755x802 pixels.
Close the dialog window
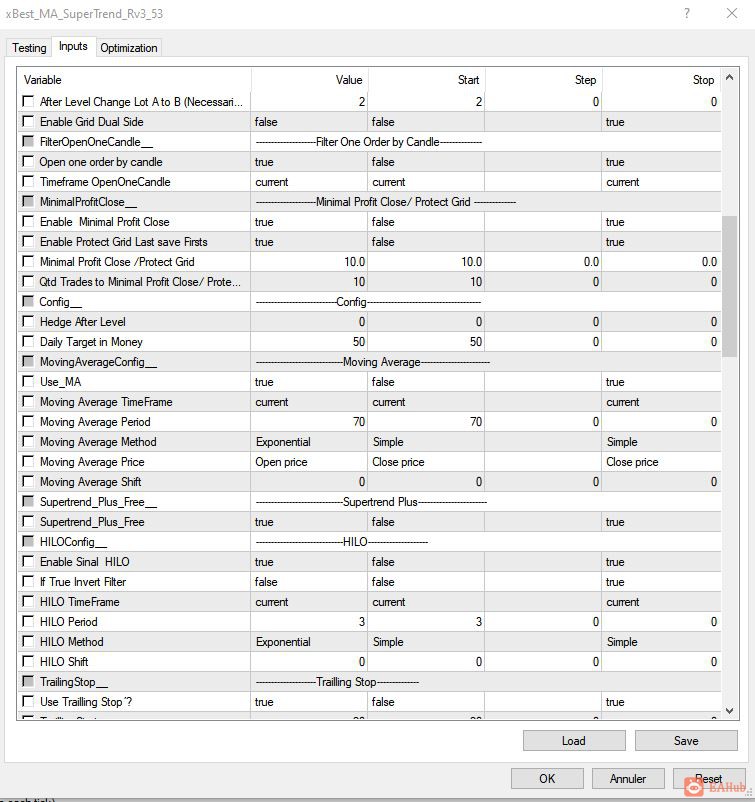[732, 13]
